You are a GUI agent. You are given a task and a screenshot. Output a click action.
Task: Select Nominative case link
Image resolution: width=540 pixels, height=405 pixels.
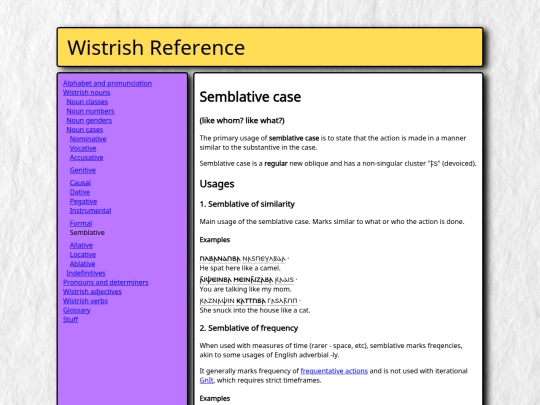[88, 139]
